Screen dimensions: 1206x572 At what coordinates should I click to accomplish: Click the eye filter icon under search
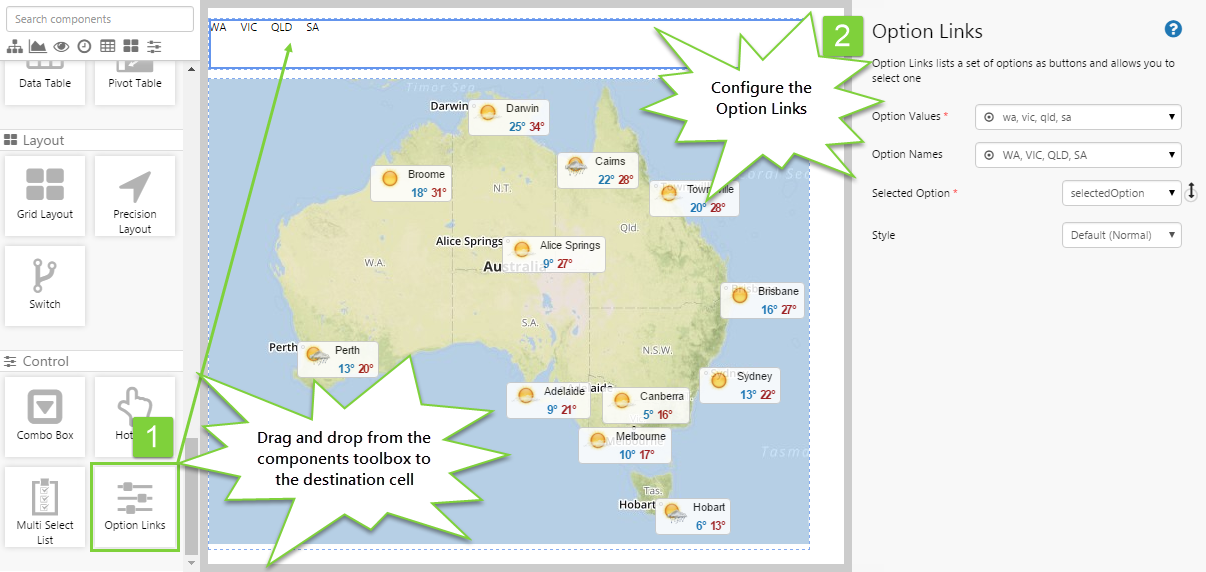pyautogui.click(x=61, y=46)
